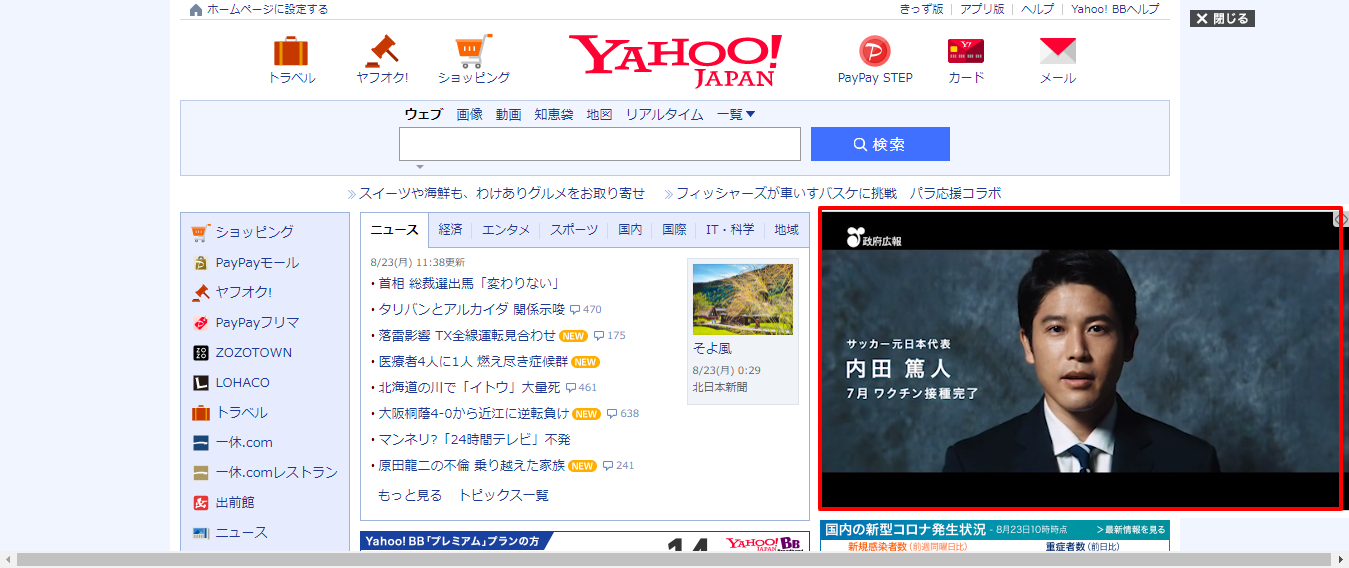Open comments on 落雷影響 TX story
1349x568 pixels.
point(610,336)
